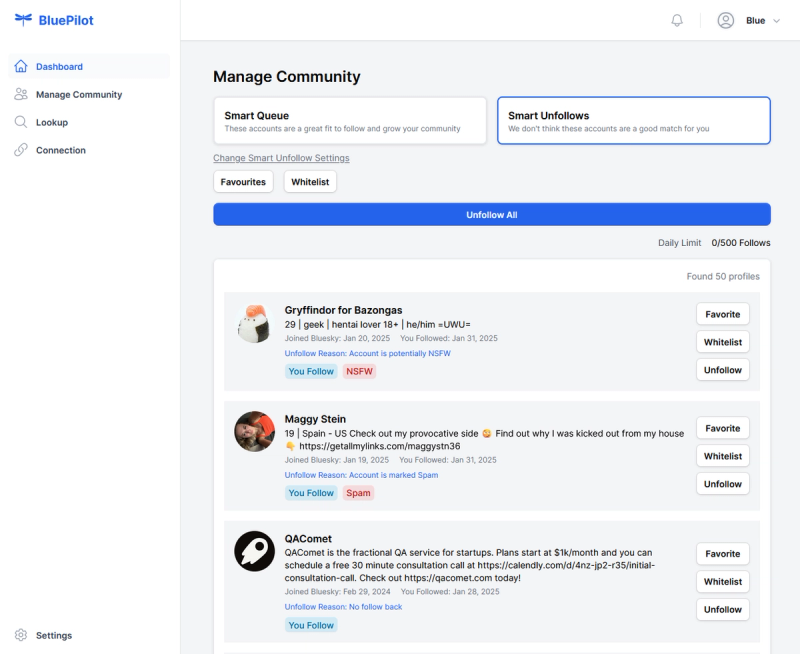Click the Favourites button

[x=243, y=182]
